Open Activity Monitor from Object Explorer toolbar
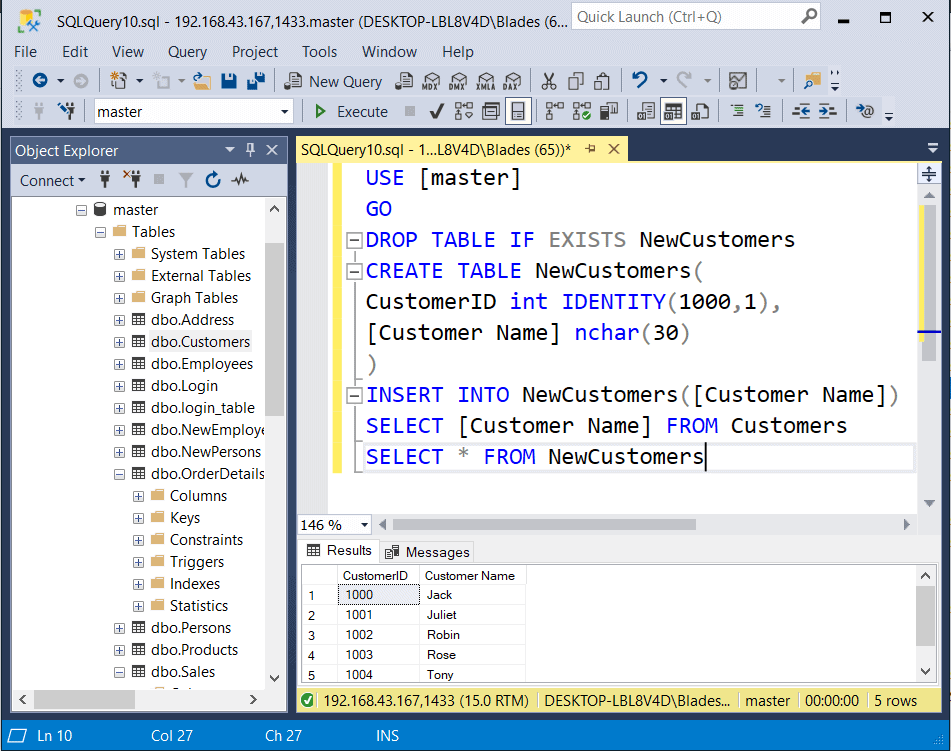The height and width of the screenshot is (751, 951). tap(240, 179)
